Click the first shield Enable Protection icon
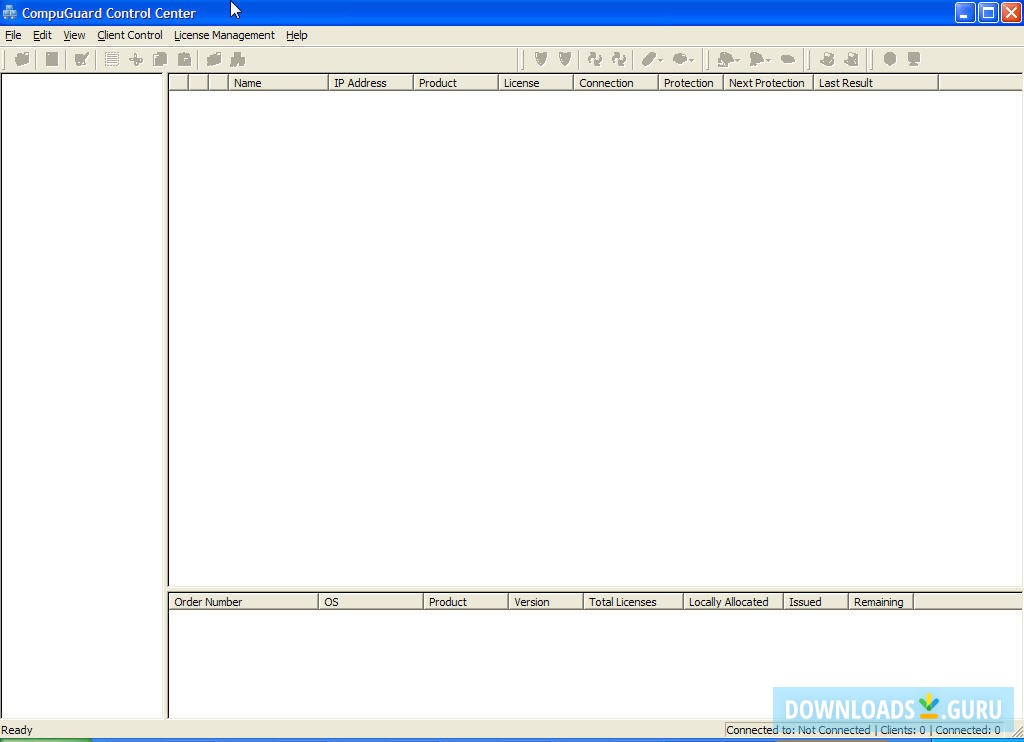This screenshot has width=1024, height=742. click(x=540, y=59)
